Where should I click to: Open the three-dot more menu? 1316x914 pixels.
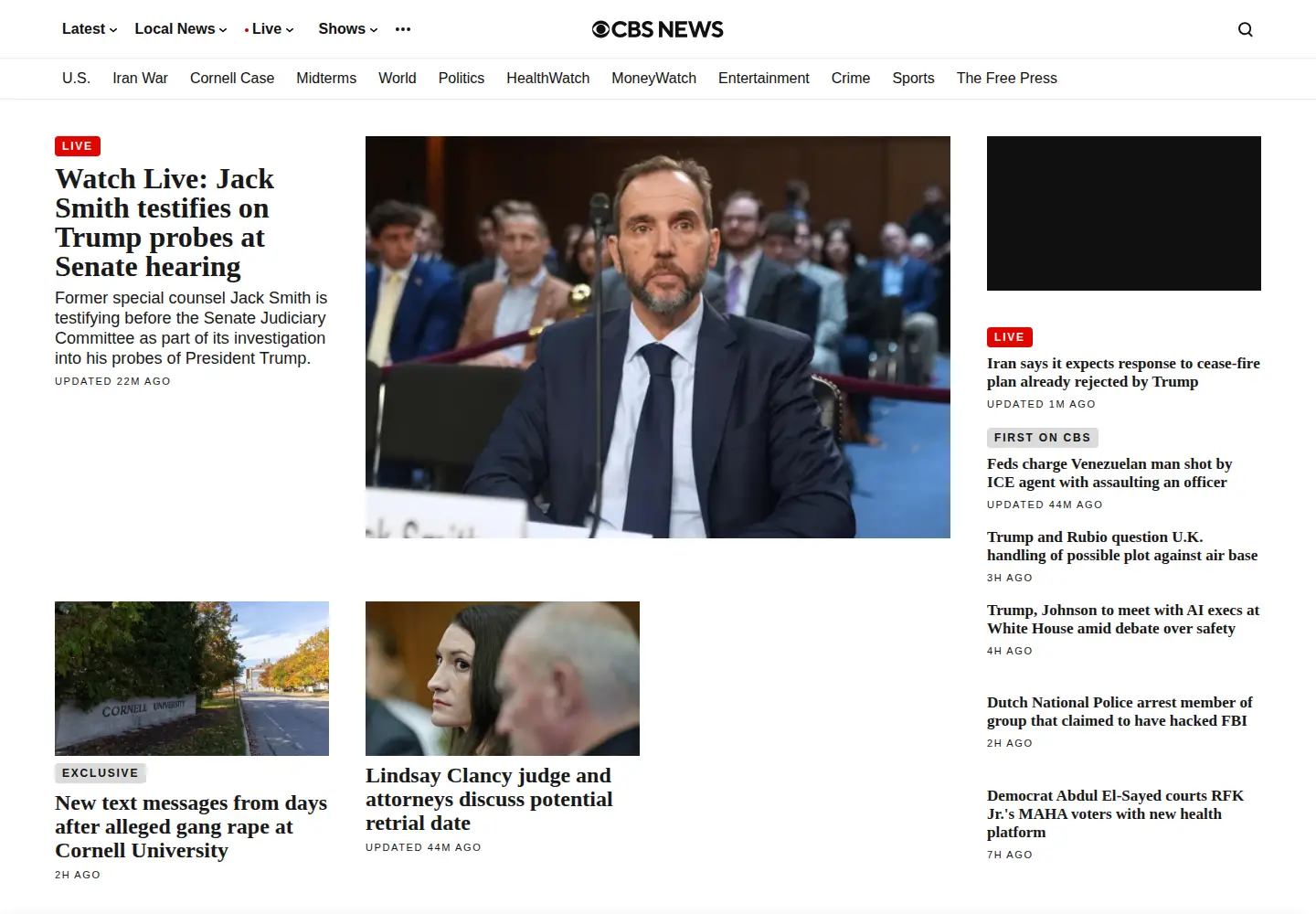(x=403, y=29)
